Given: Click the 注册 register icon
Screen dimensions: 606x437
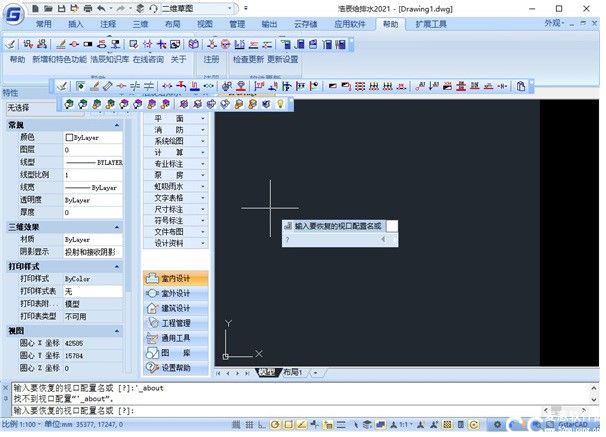Looking at the screenshot, I should click(x=211, y=59).
